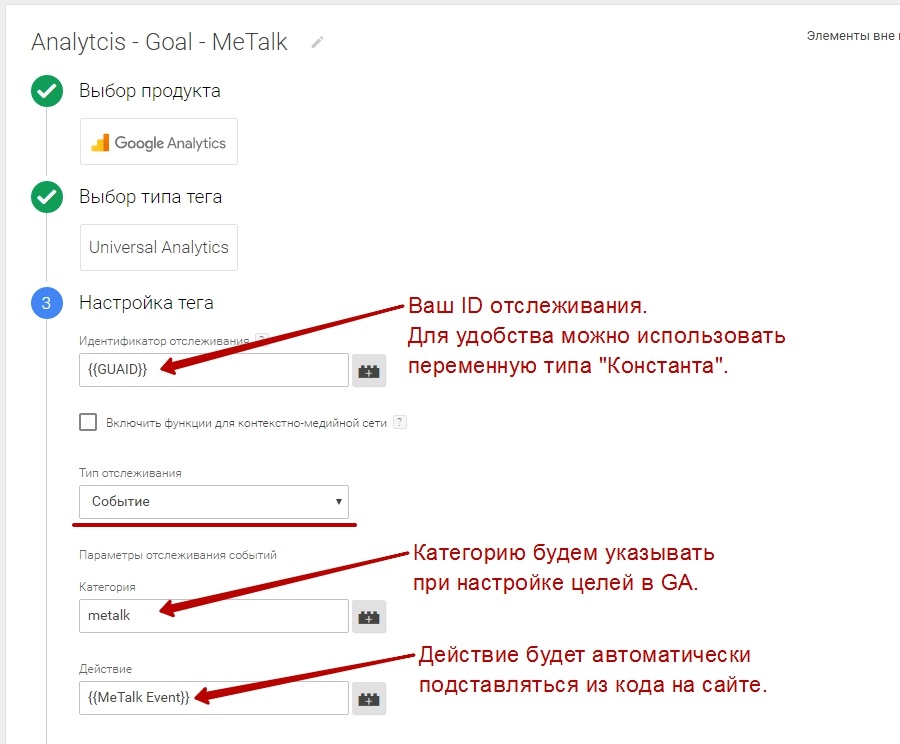This screenshot has height=744, width=900.
Task: Click the Параметры отслеживания событий label
Action: 178,555
